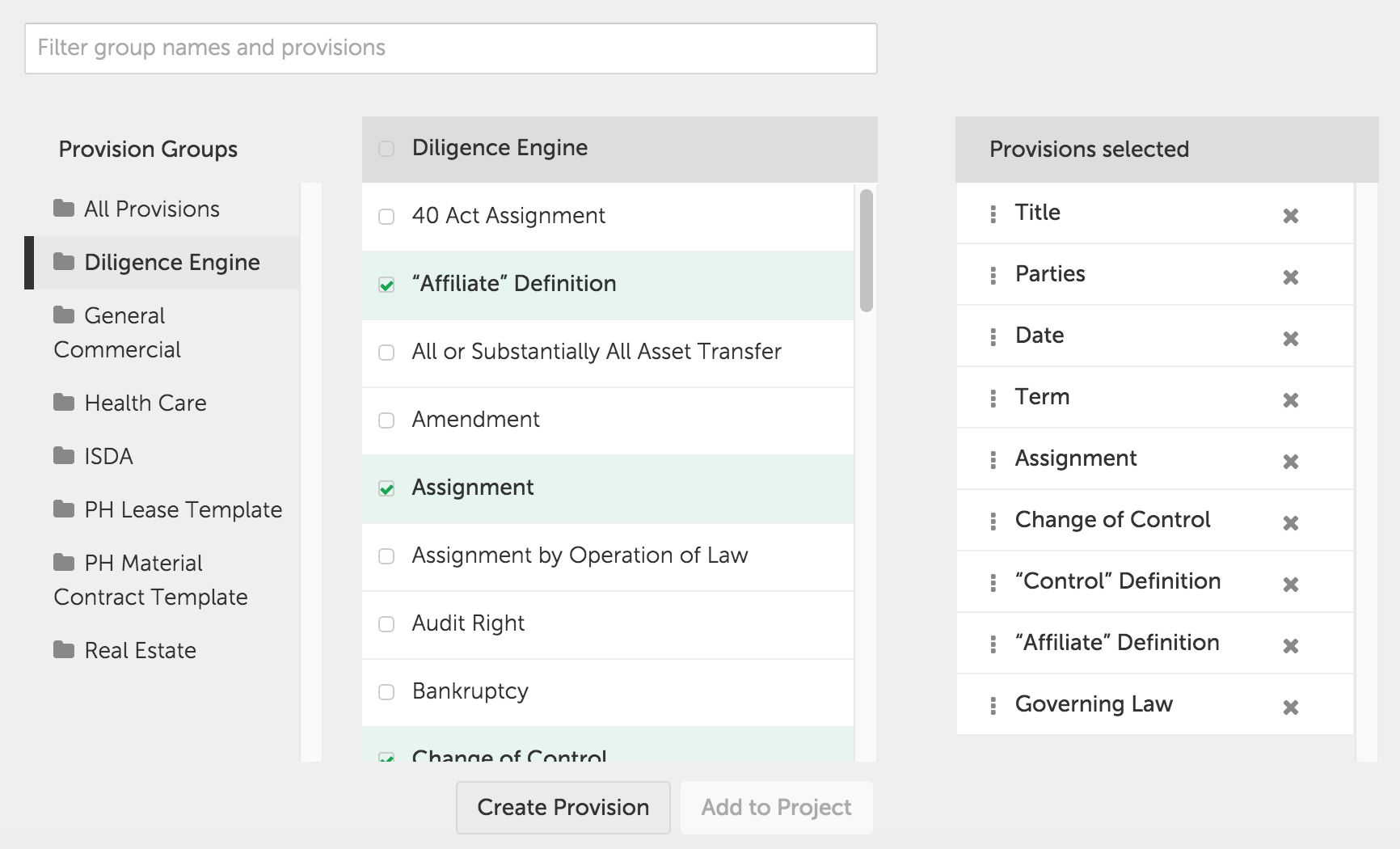Screen dimensions: 1400x849
Task: Click drag handle of selected Change of Control
Action: coord(993,522)
